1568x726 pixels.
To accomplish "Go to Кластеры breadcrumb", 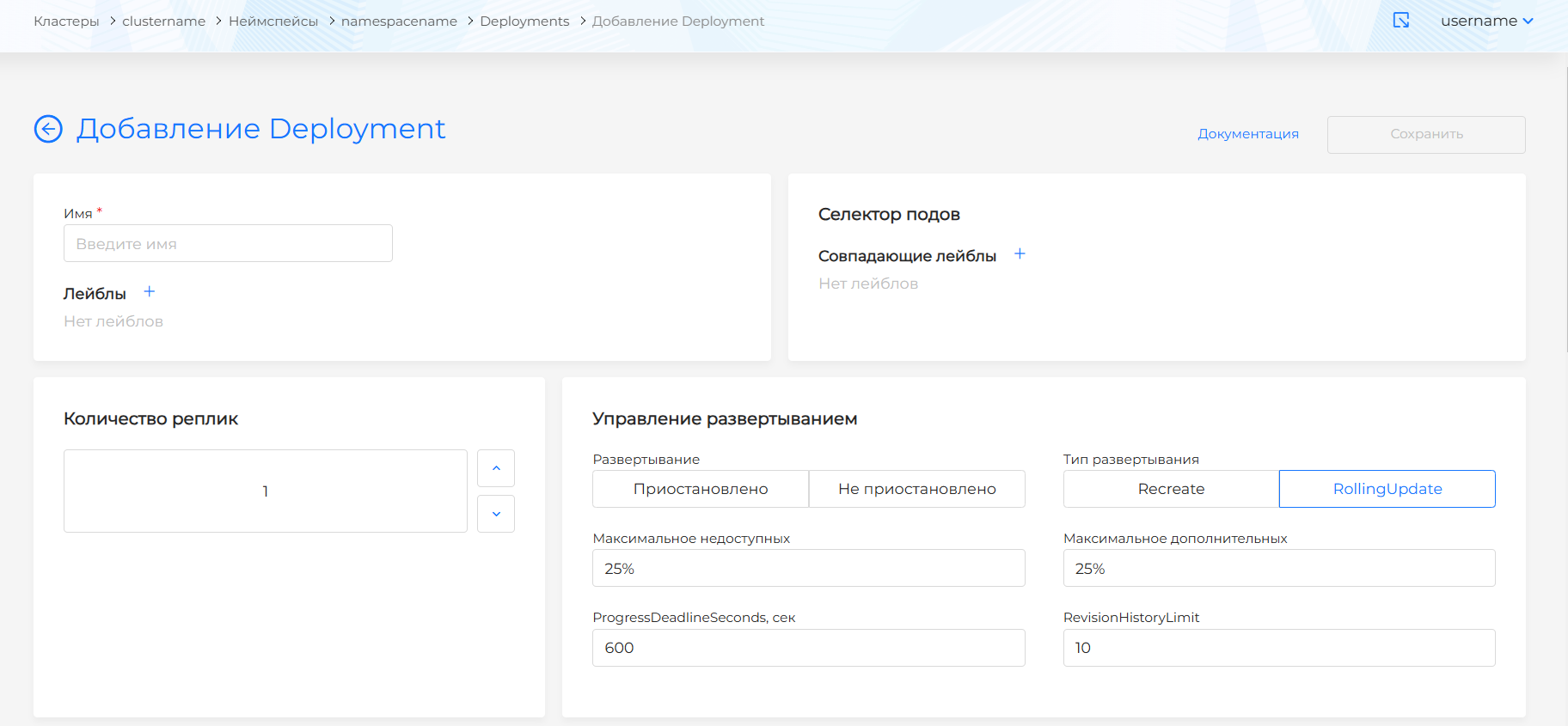I will click(x=66, y=21).
